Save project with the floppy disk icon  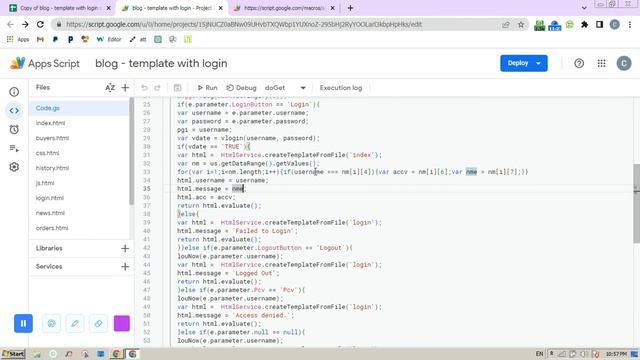(x=178, y=88)
